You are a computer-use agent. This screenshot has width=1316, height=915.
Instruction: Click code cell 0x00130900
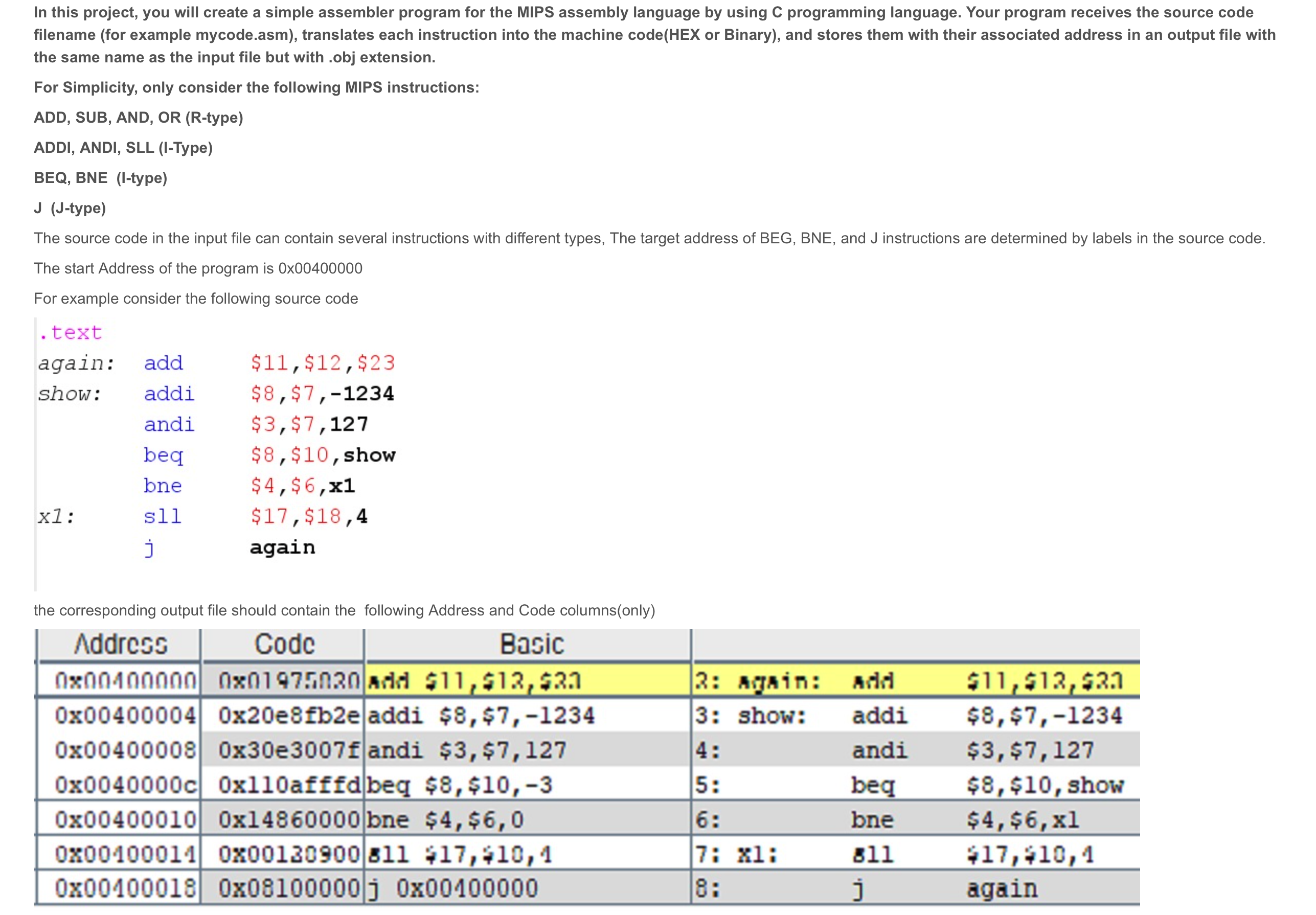(288, 854)
